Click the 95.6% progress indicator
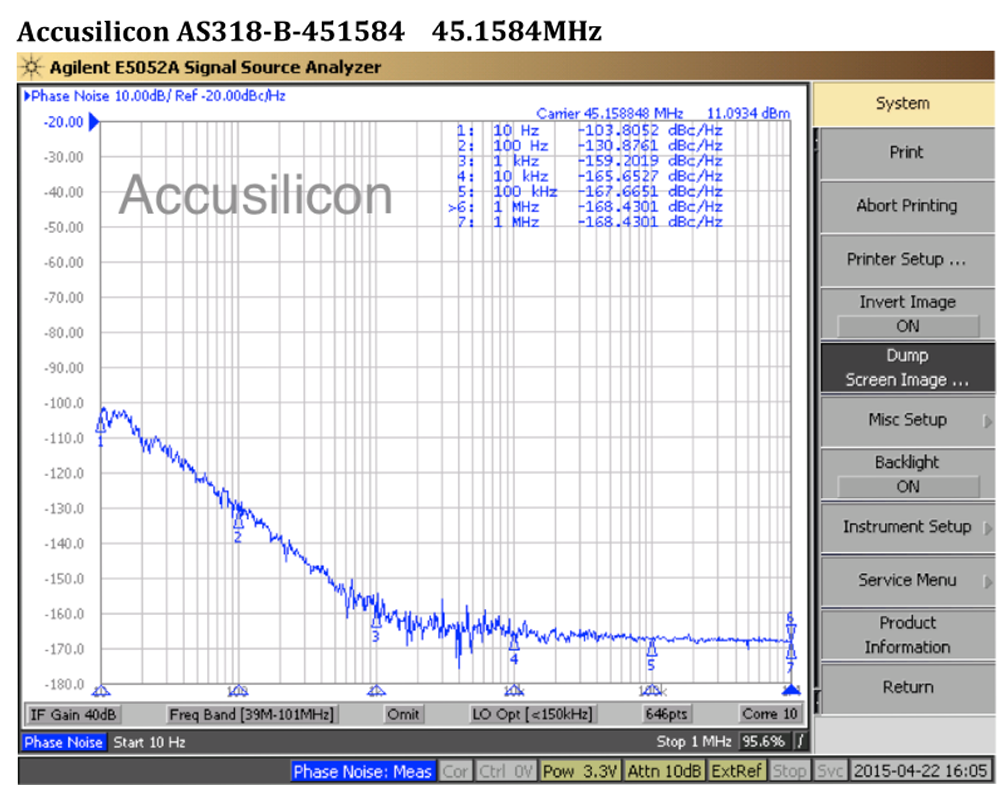 click(763, 742)
